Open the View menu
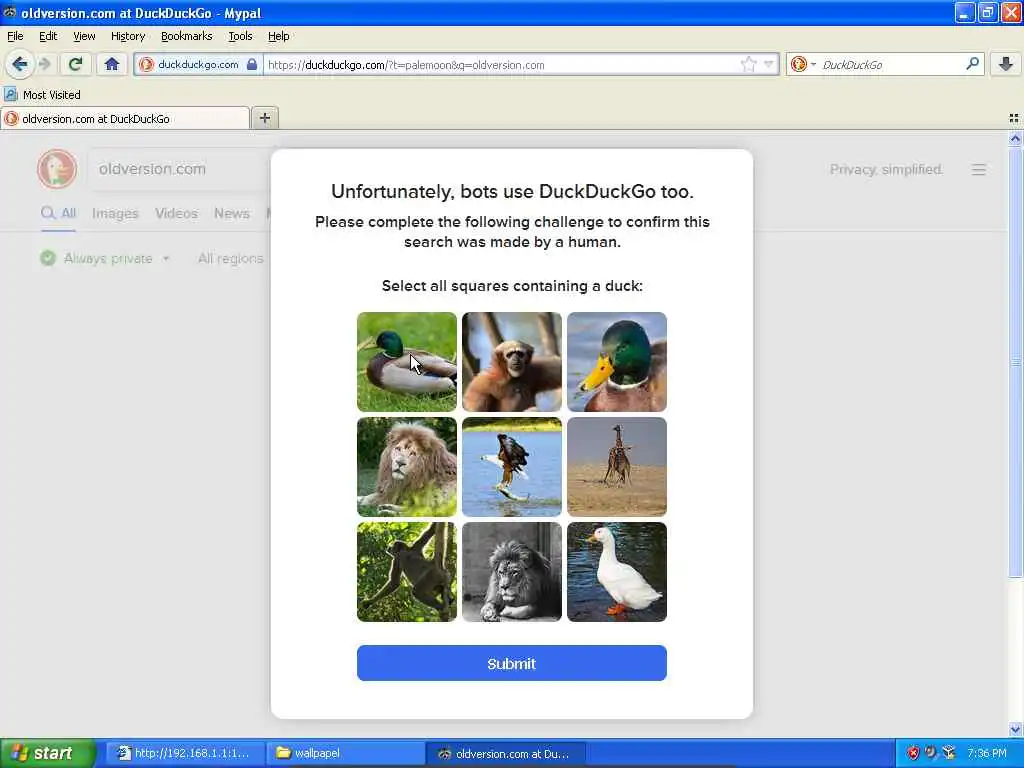The image size is (1024, 768). click(84, 36)
